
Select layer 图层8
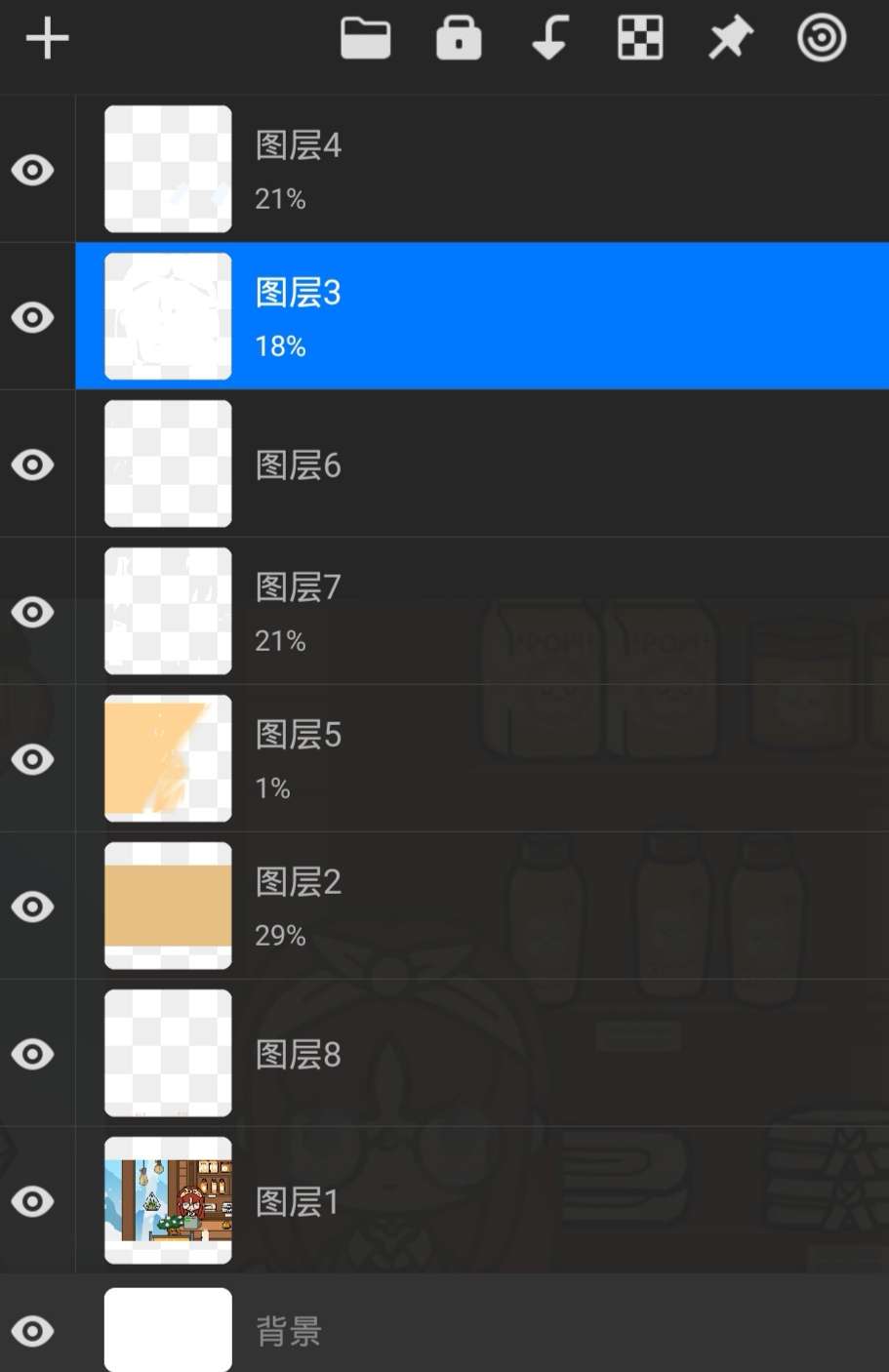(x=299, y=1055)
